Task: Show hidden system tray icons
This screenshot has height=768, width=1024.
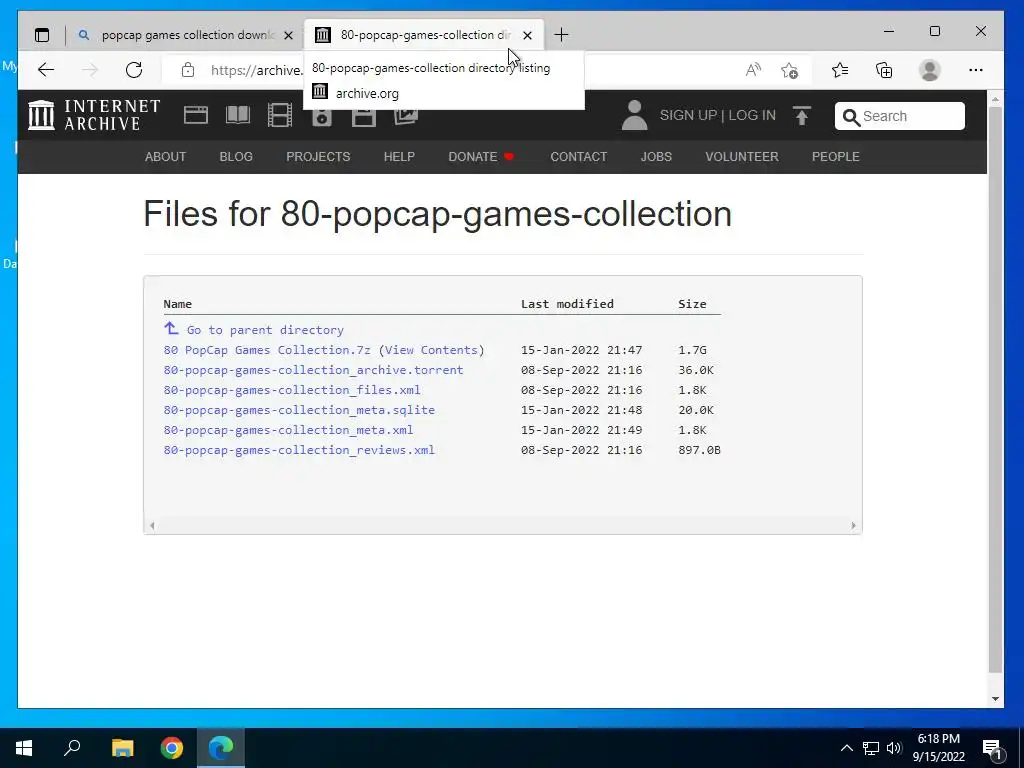Action: tap(846, 748)
